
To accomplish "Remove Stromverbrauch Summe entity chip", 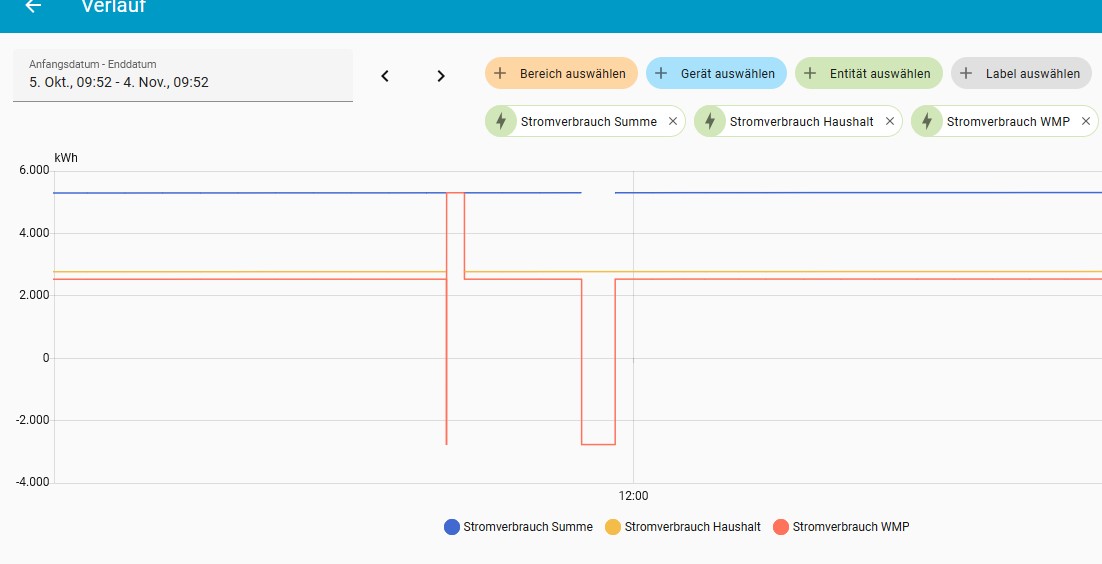I will click(673, 121).
